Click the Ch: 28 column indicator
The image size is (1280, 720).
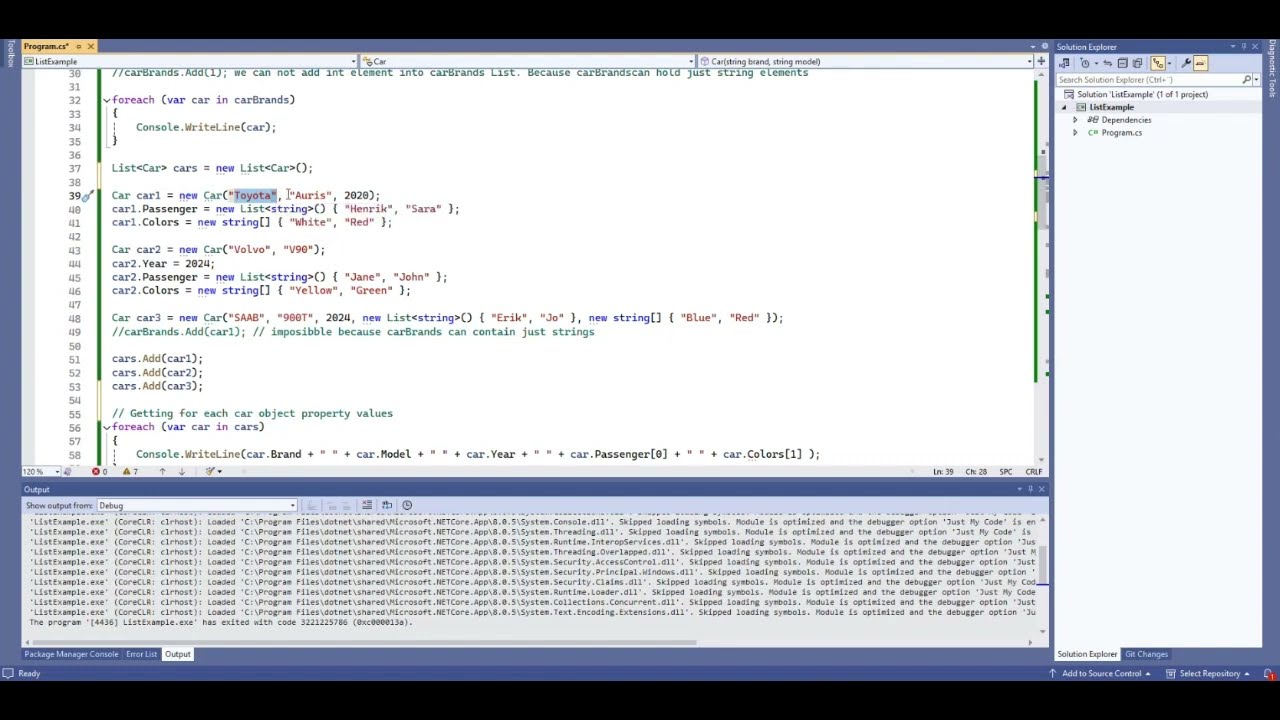(976, 472)
